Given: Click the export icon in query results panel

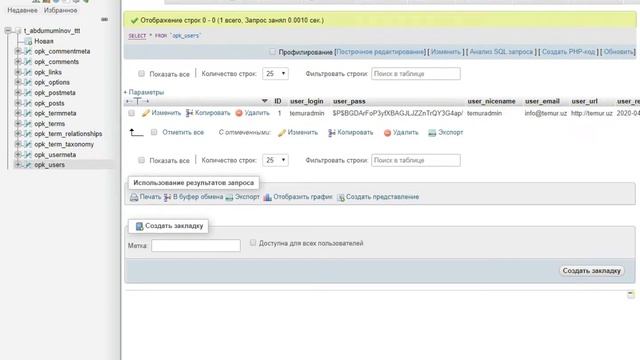Looking at the screenshot, I should click(x=229, y=197).
